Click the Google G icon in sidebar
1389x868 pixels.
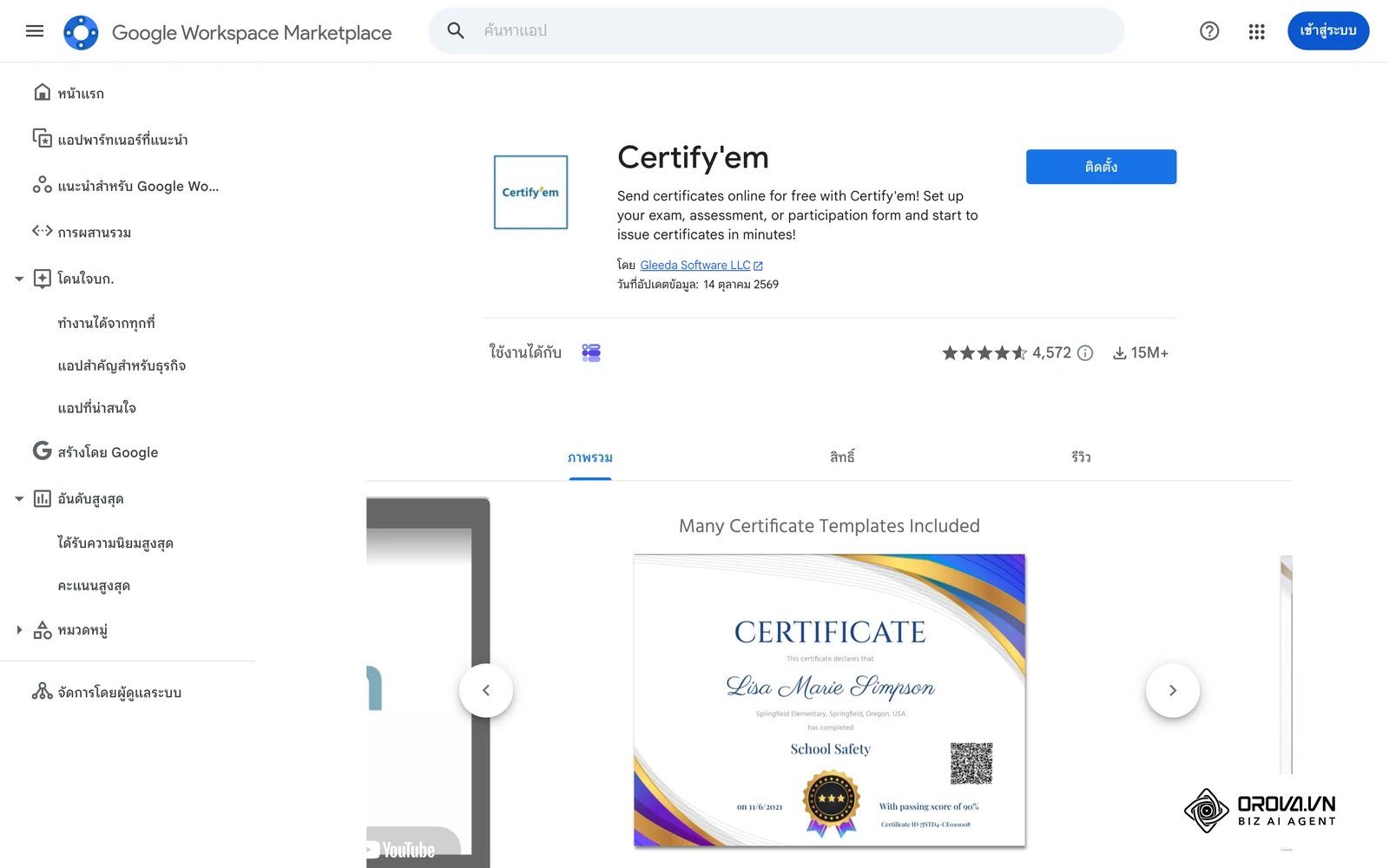[42, 450]
